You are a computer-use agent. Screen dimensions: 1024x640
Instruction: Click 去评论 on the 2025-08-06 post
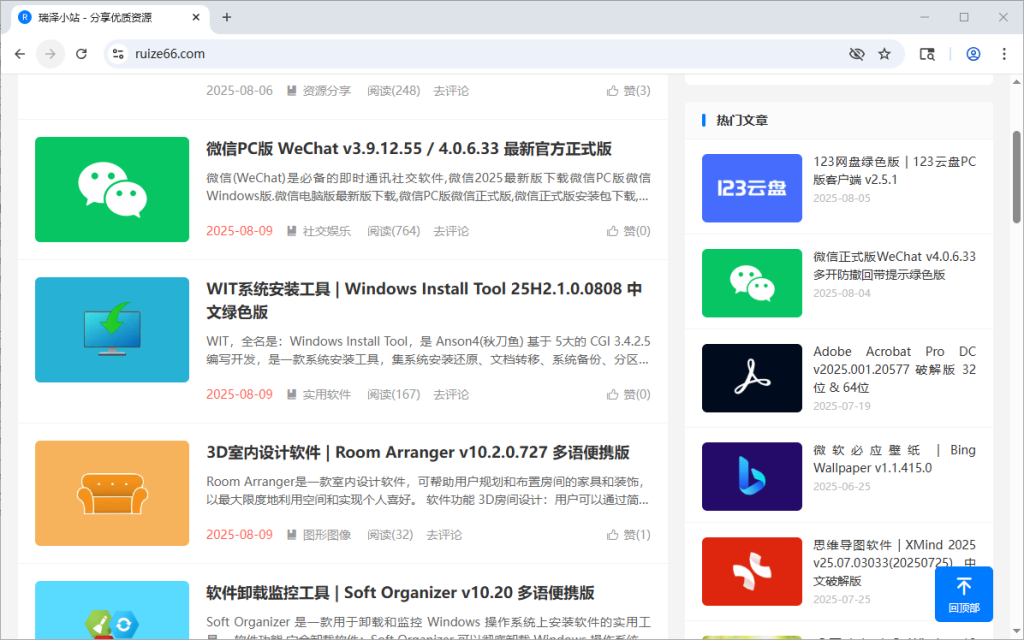pyautogui.click(x=451, y=91)
